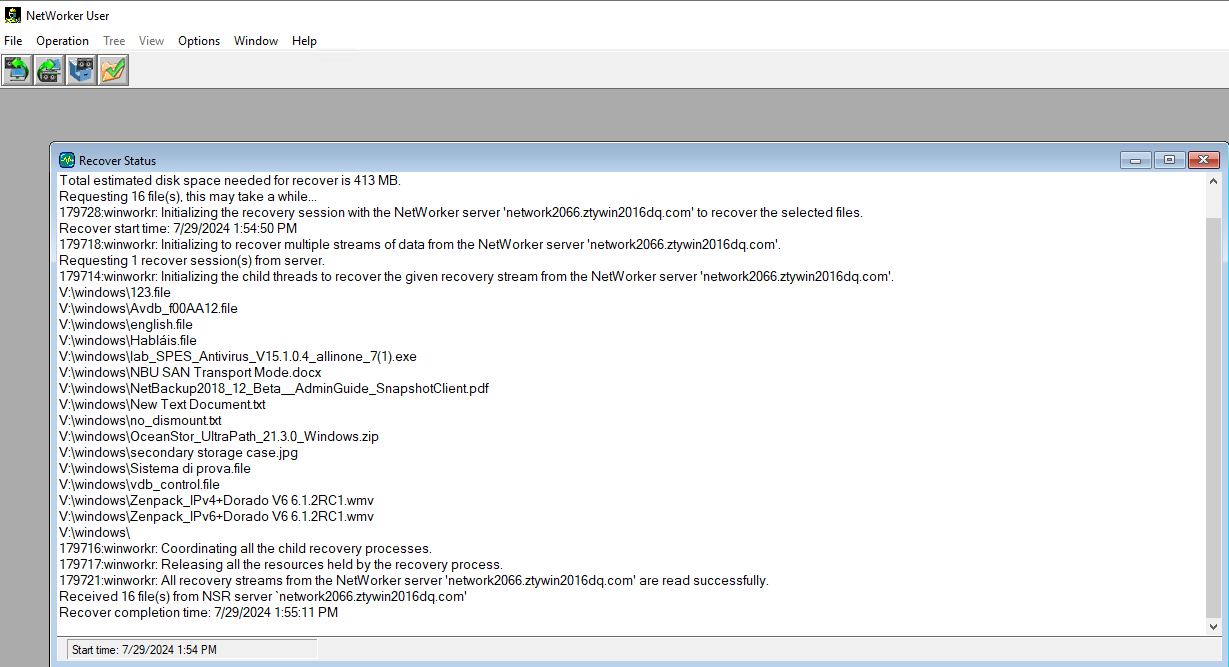This screenshot has width=1229, height=667.
Task: Click the Verify checkmark toolbar icon
Action: click(113, 70)
